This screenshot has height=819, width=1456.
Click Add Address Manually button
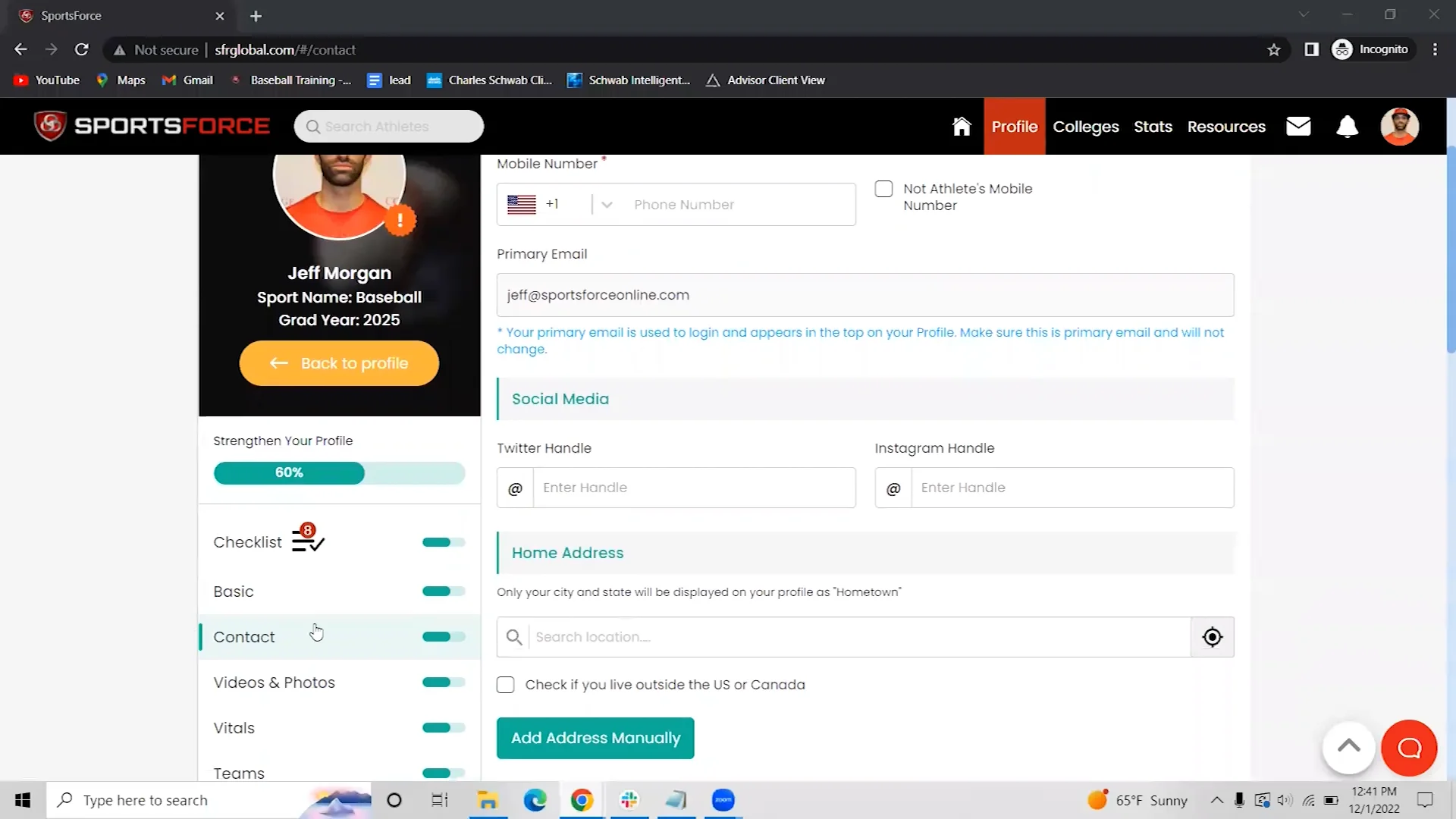595,738
